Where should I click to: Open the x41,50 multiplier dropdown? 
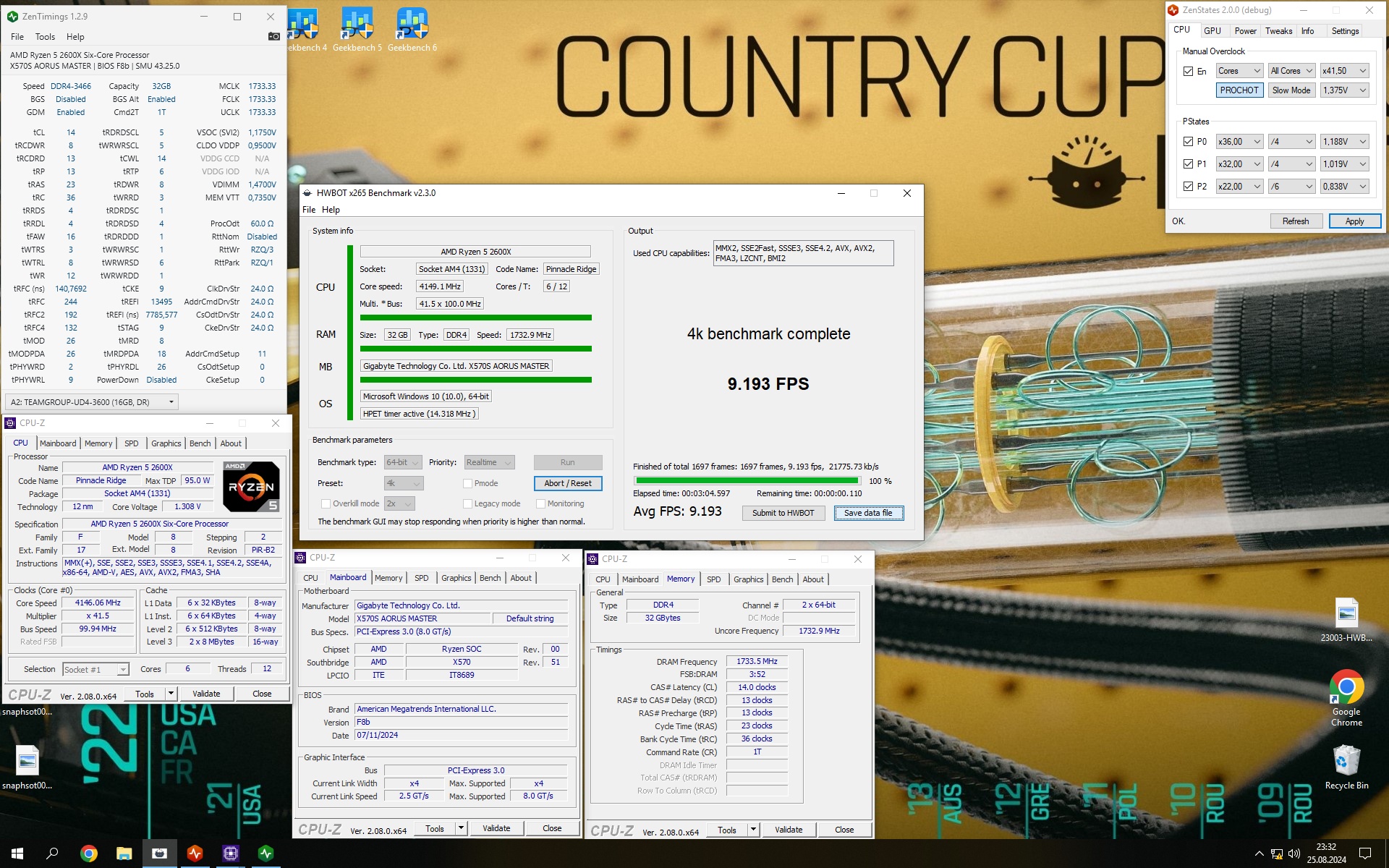(1344, 71)
